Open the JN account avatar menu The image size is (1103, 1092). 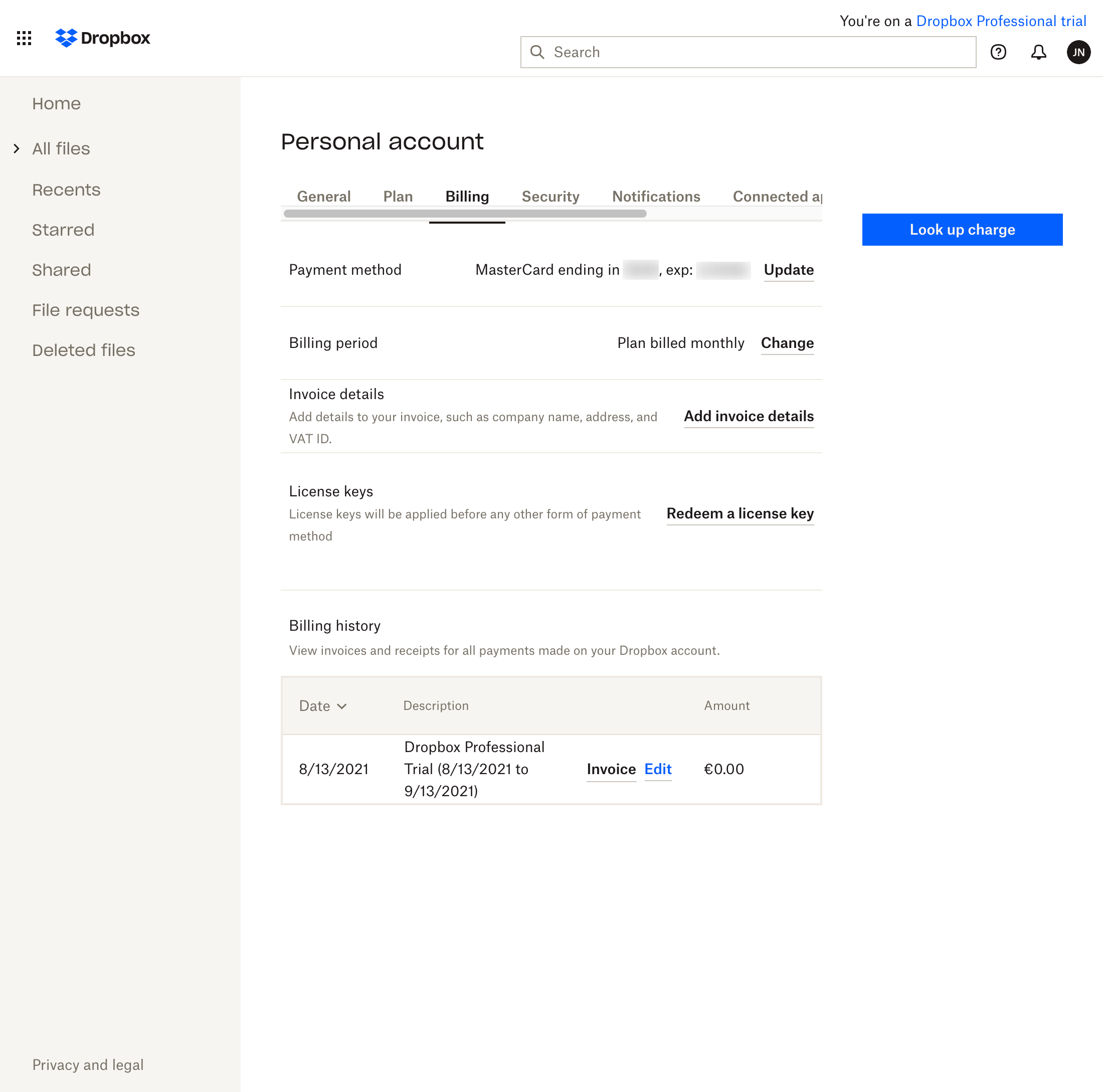click(1078, 52)
